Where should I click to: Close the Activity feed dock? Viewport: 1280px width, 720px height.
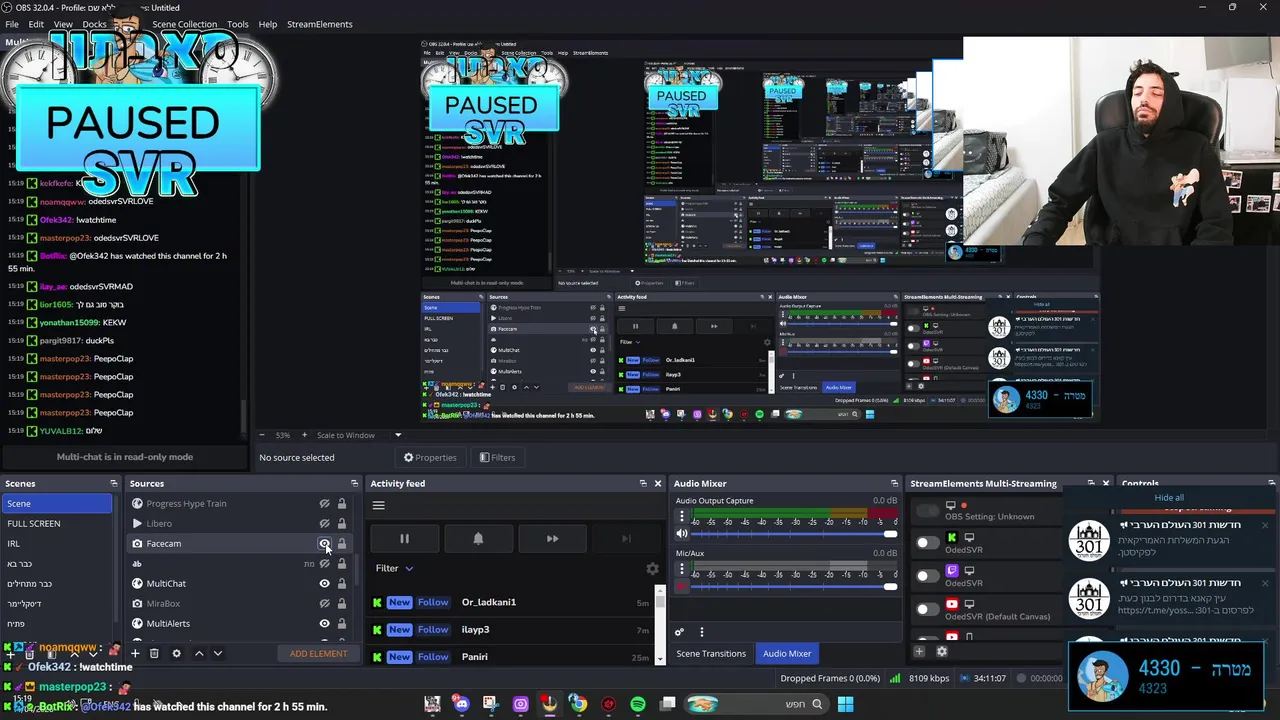(x=657, y=483)
